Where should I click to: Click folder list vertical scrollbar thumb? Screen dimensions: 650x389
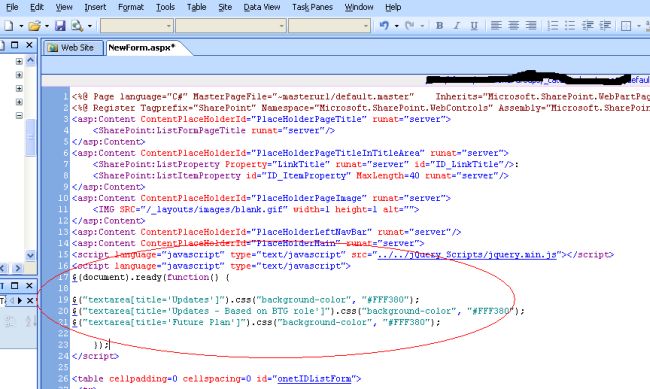coord(30,138)
